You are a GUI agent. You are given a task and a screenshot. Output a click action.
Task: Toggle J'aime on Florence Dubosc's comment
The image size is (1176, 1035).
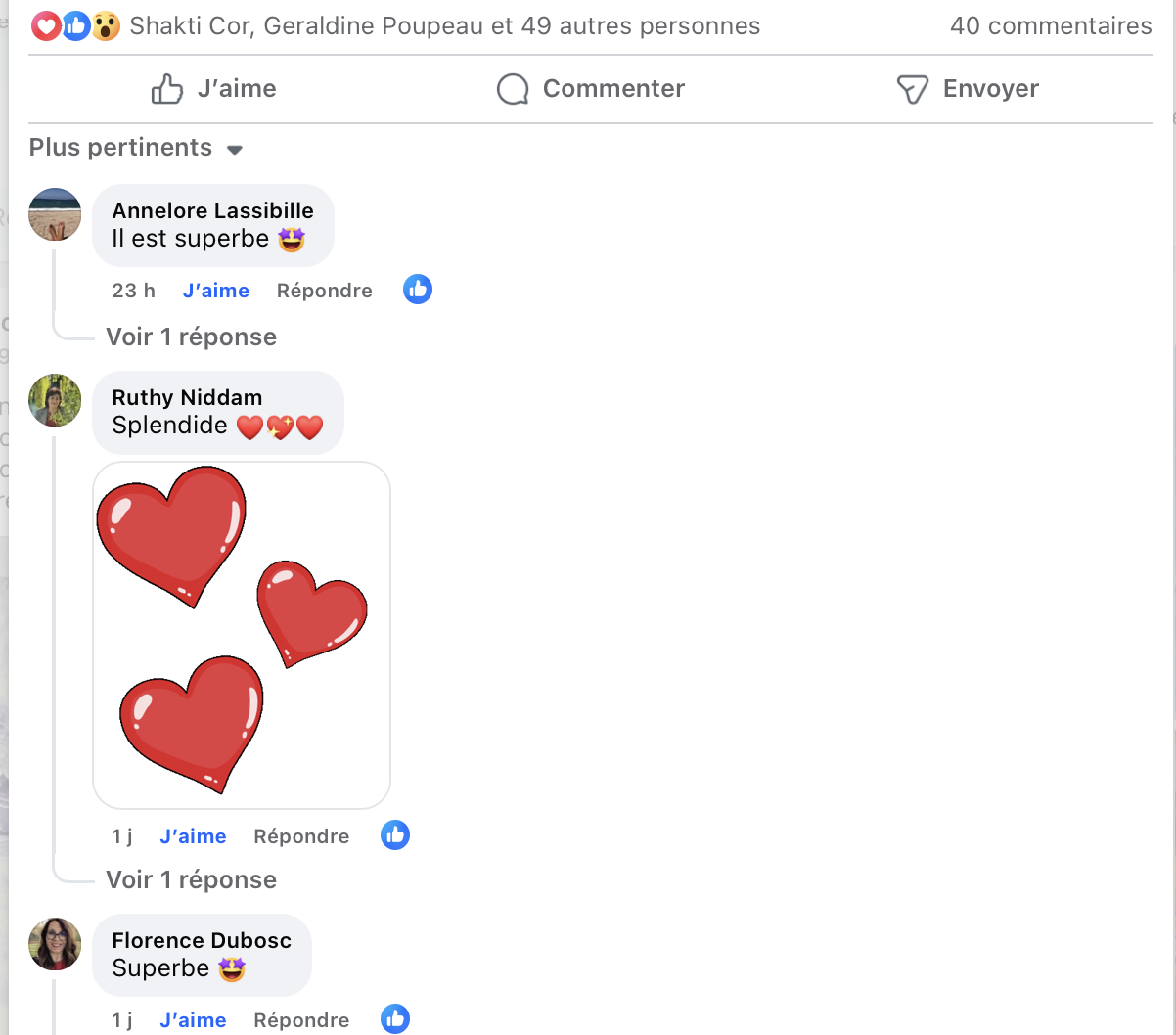pos(193,1020)
